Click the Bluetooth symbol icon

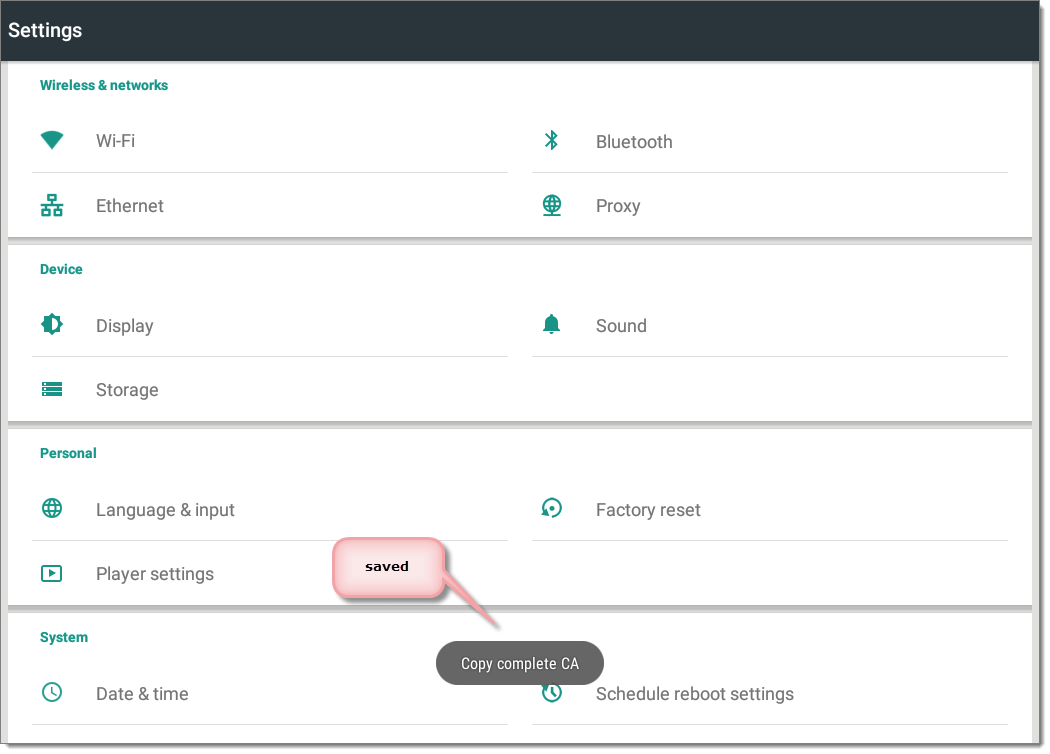point(551,140)
